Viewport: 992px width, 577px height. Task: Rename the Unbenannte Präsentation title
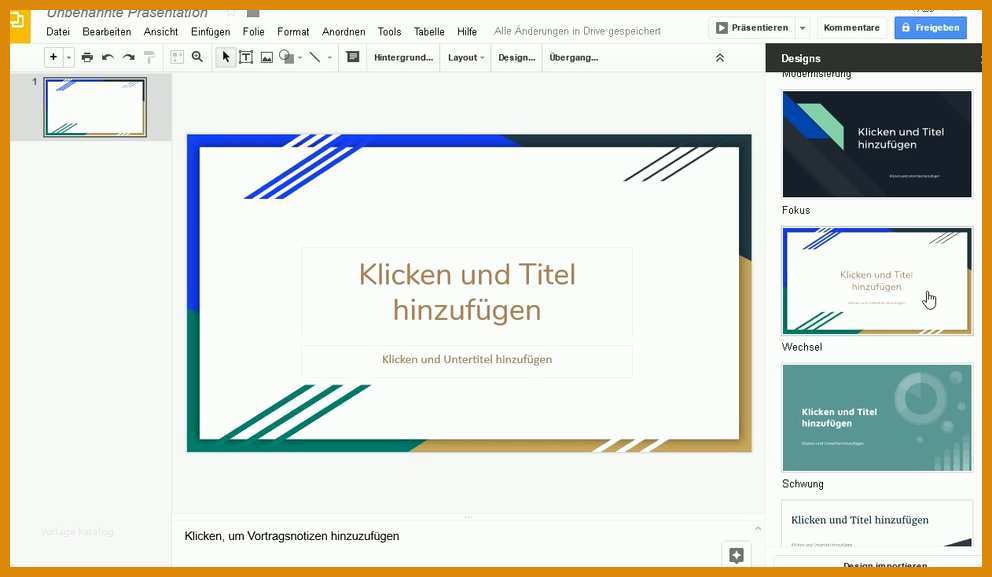click(x=127, y=13)
